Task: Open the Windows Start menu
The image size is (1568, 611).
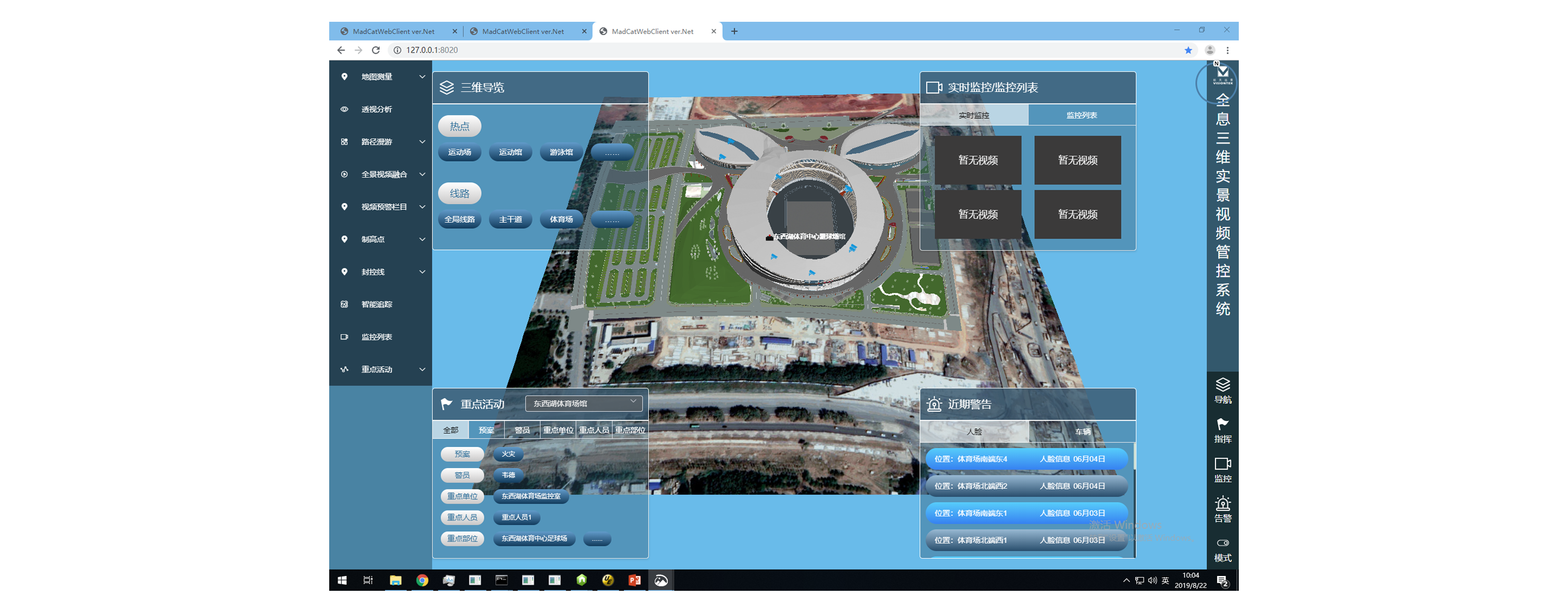Action: pyautogui.click(x=342, y=581)
